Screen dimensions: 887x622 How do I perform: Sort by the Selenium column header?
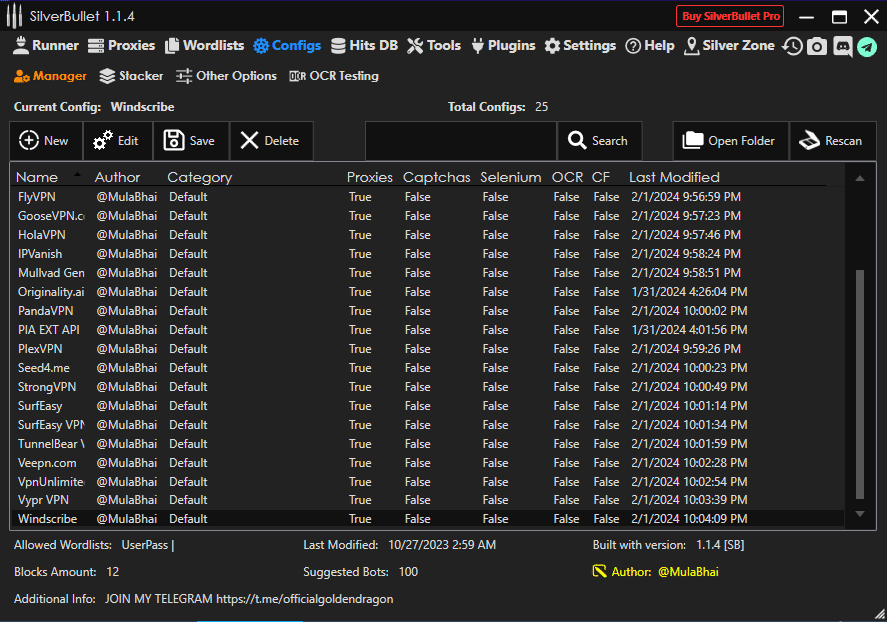tap(510, 177)
